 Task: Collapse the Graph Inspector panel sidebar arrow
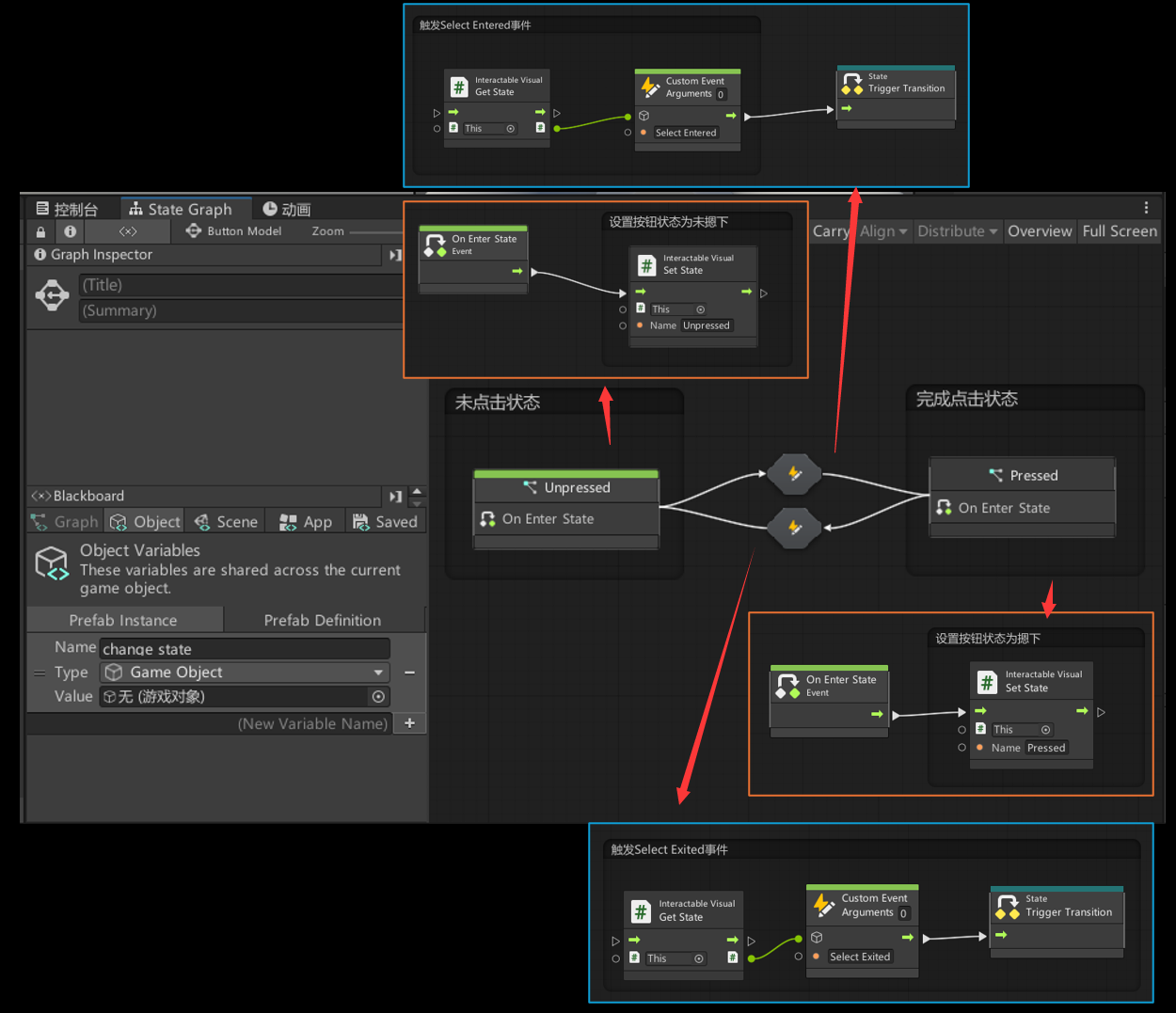pos(395,255)
